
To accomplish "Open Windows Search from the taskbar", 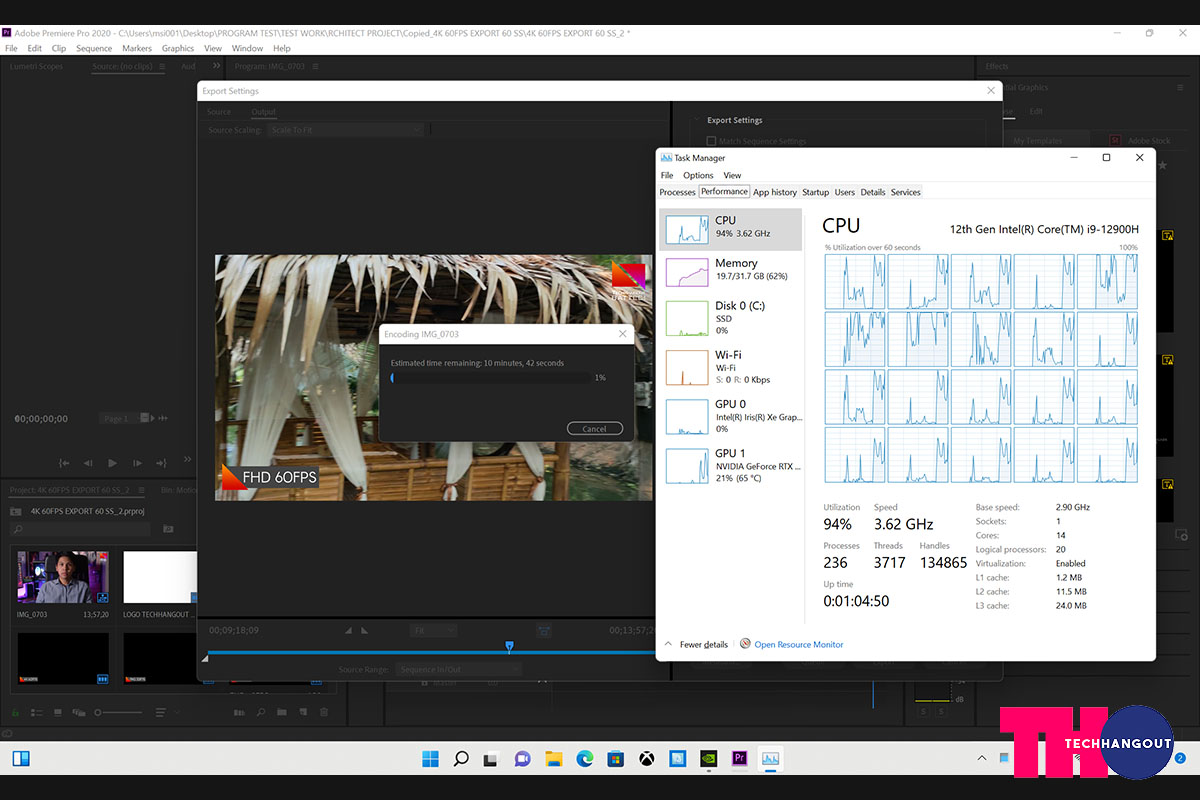I will coord(461,759).
